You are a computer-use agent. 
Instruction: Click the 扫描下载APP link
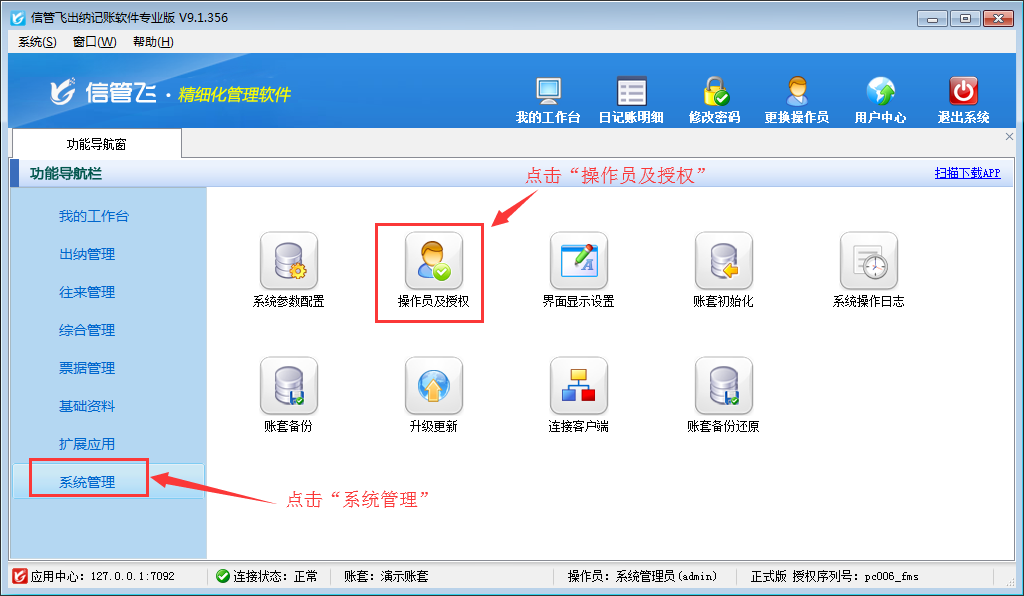coord(967,173)
